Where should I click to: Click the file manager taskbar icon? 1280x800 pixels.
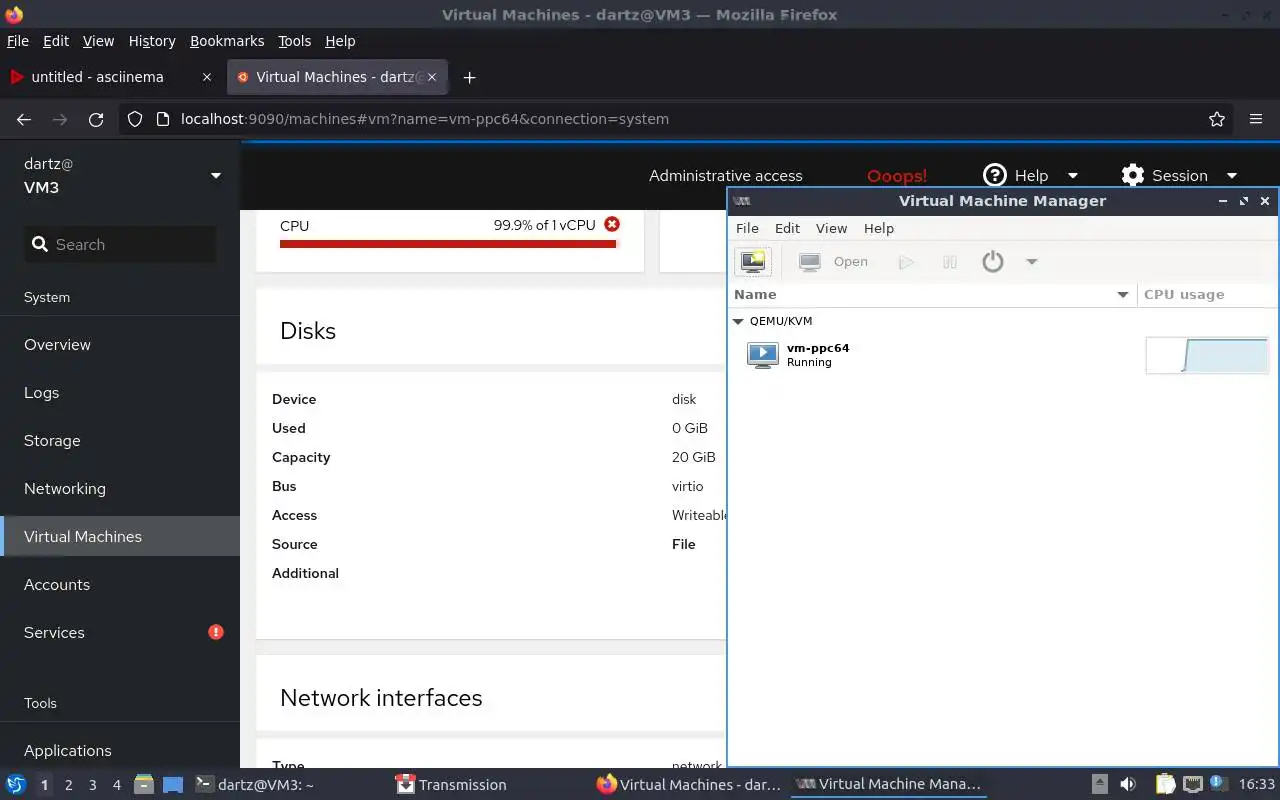point(143,785)
